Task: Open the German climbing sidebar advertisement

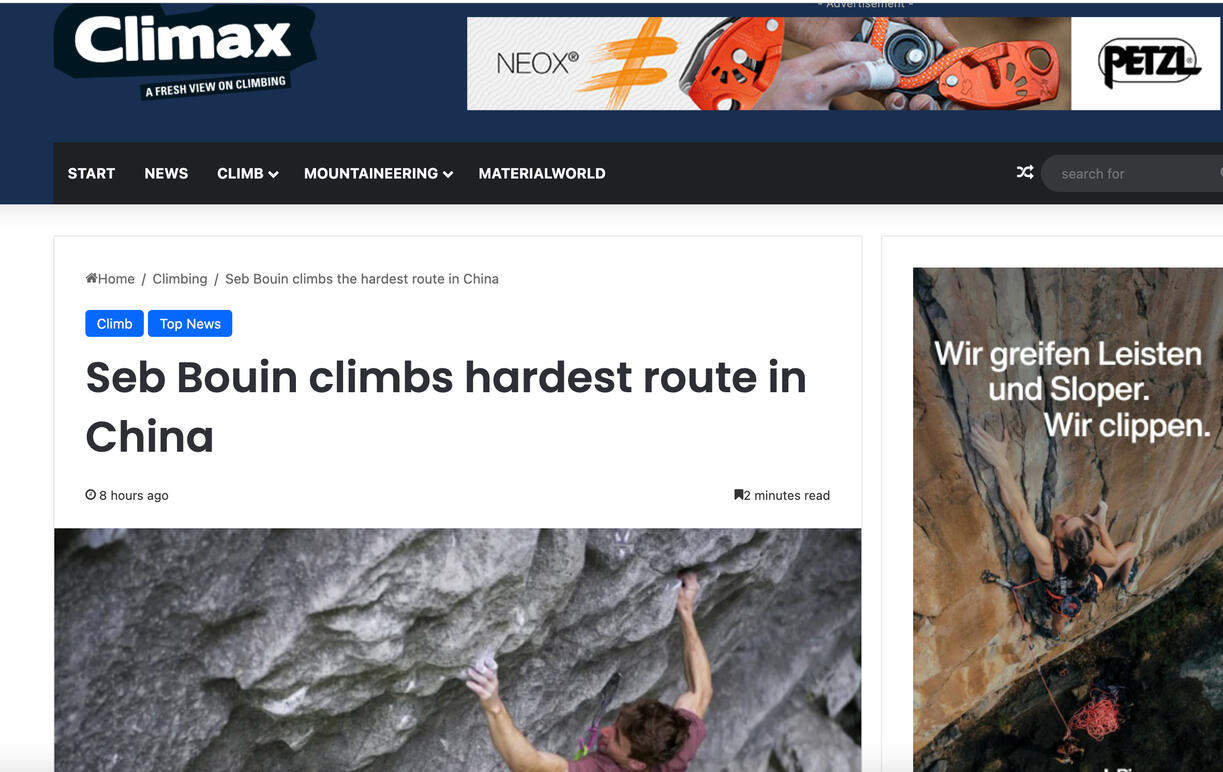Action: coord(1067,519)
